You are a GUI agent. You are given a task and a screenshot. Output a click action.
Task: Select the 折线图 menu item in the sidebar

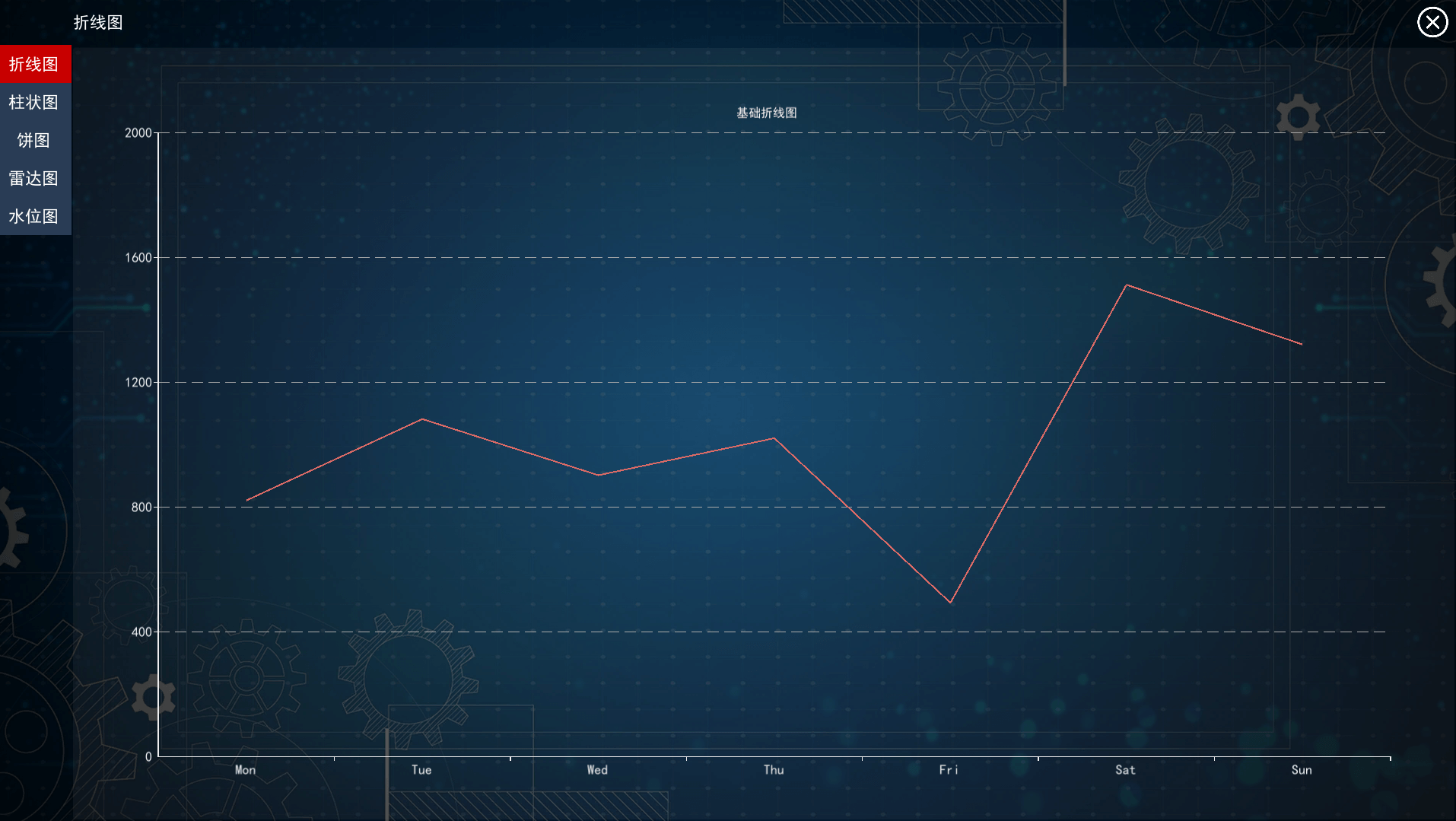tap(35, 65)
